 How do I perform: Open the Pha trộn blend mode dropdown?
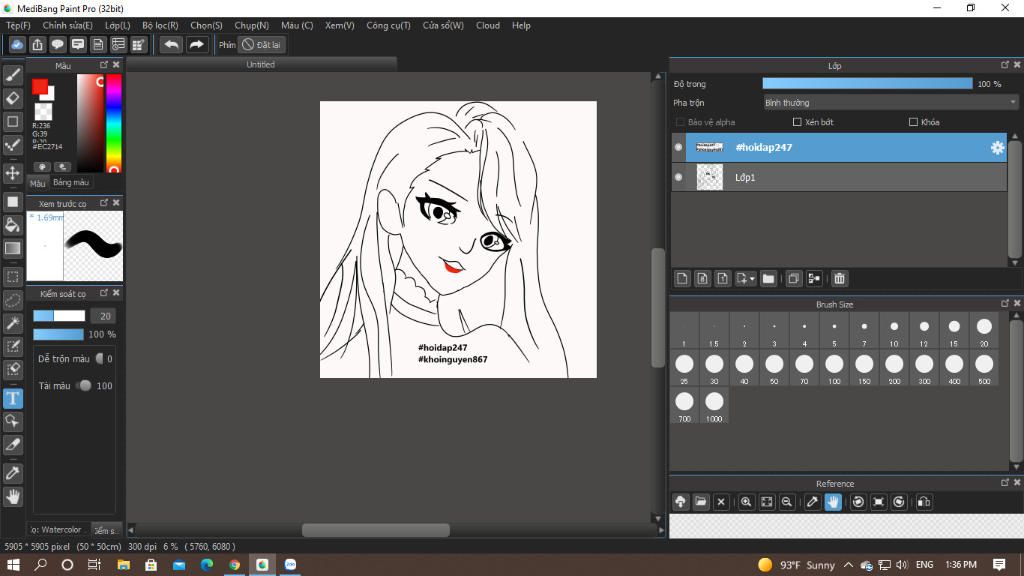(x=890, y=102)
